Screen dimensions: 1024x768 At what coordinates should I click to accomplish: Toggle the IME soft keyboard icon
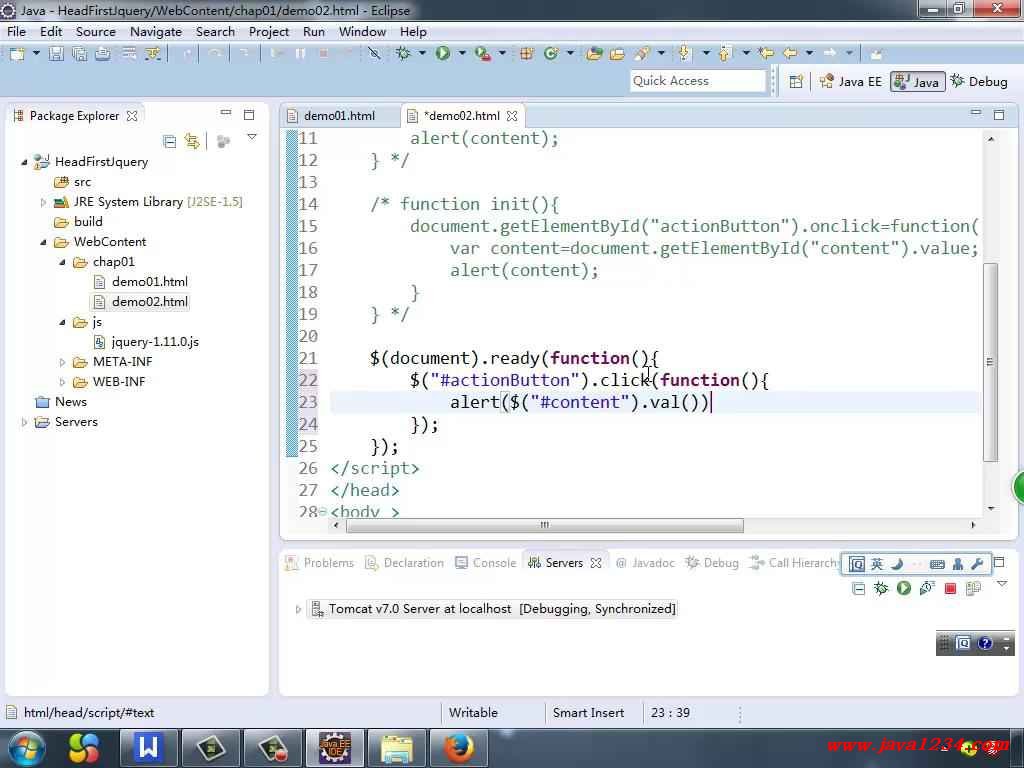point(937,564)
